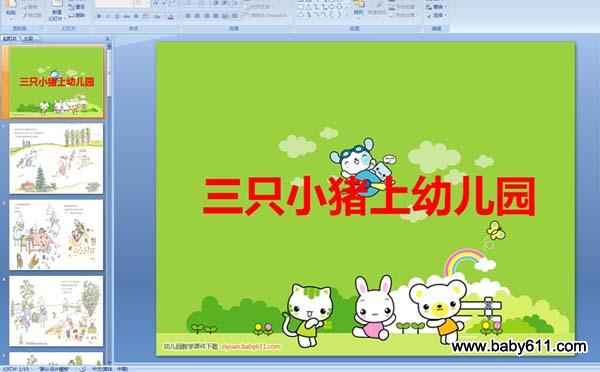Click the red title 三只小猪上幼儿园
600x372 pixels.
point(369,196)
